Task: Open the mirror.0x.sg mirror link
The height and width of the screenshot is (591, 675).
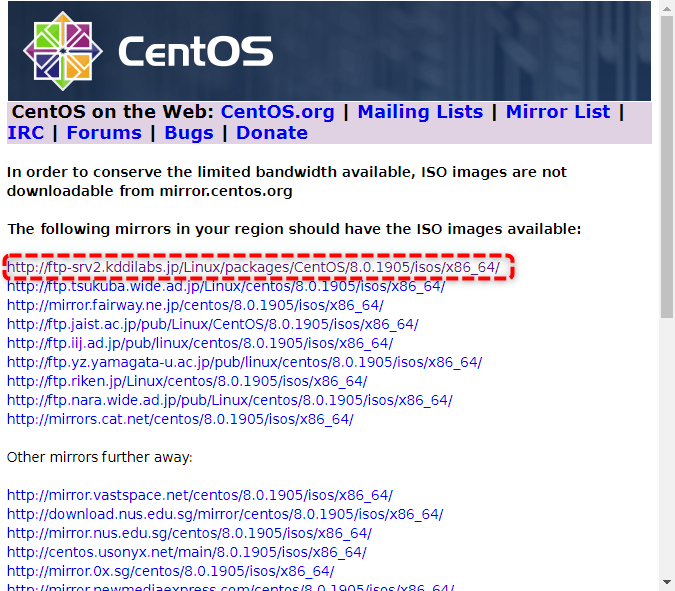Action: [x=170, y=571]
